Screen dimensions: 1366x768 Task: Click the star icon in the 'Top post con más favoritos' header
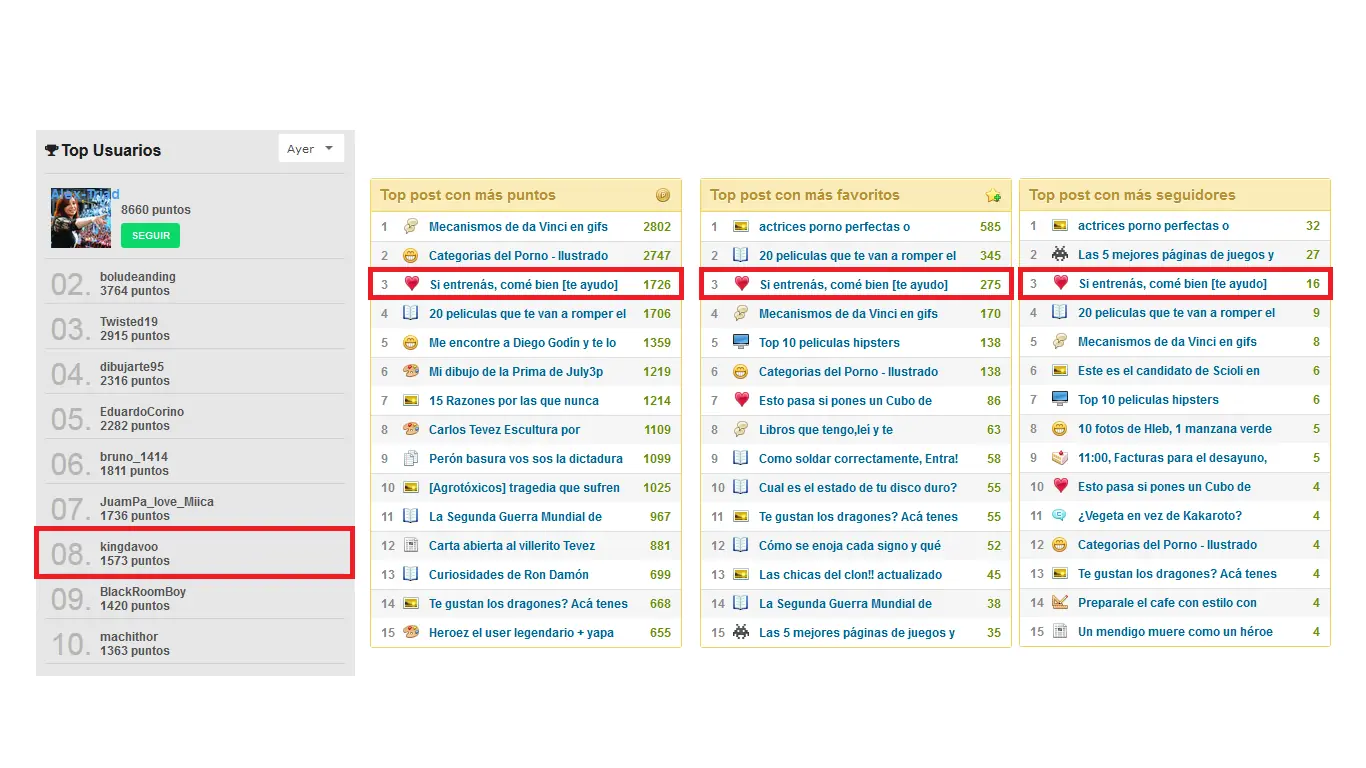coord(992,195)
